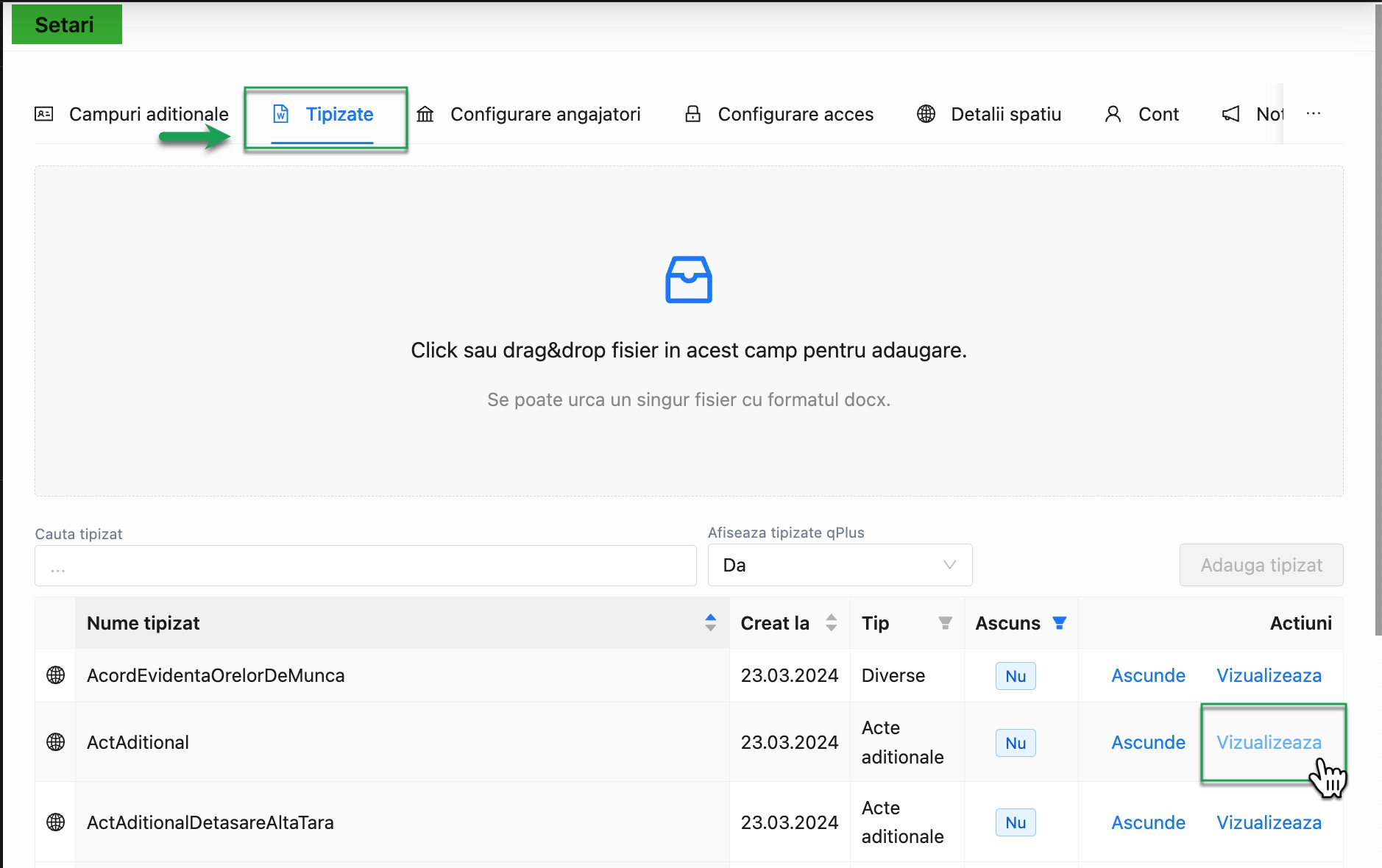This screenshot has width=1382, height=868.
Task: Select the Tipizate tab
Action: click(x=322, y=114)
